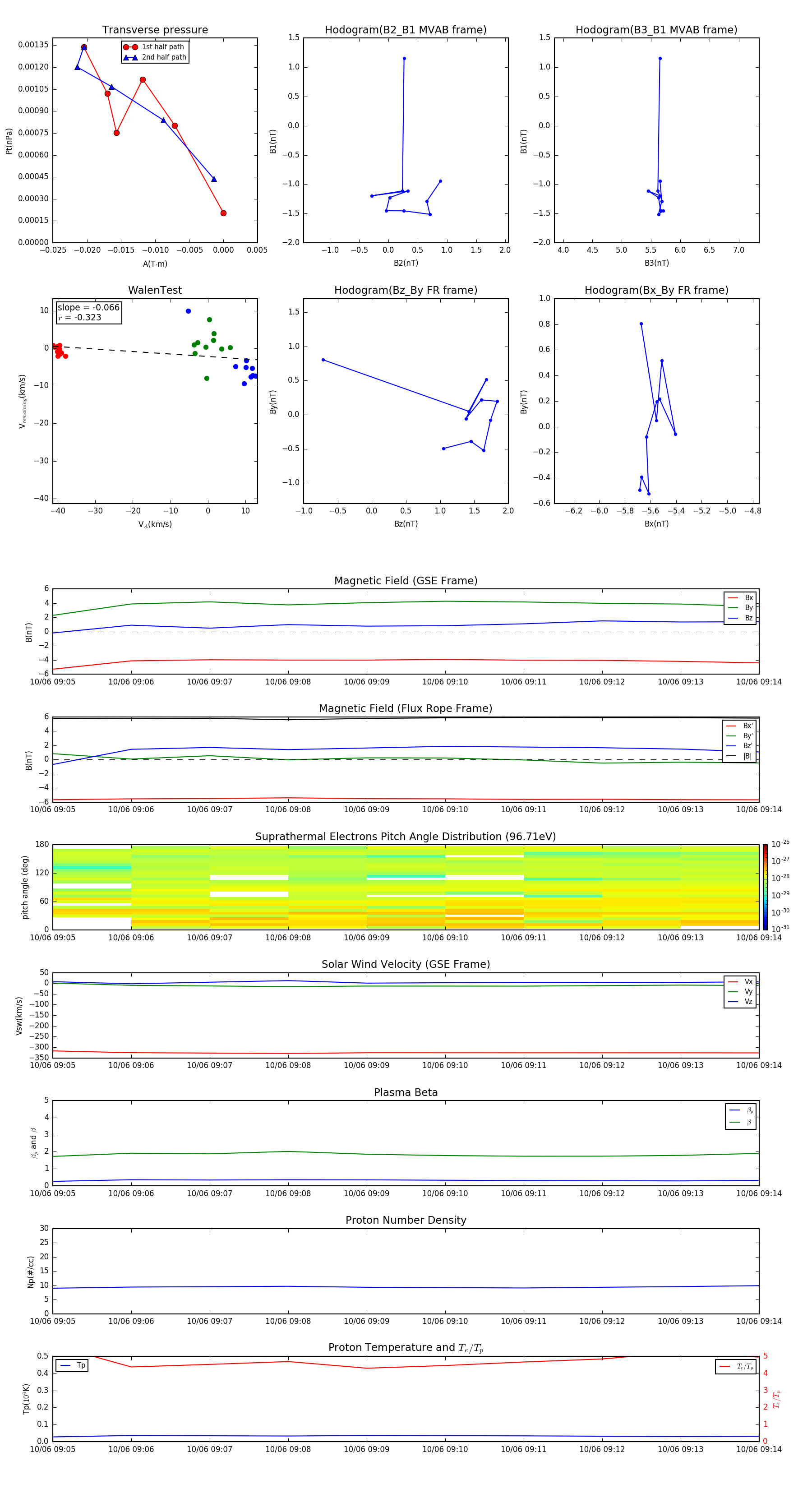Click the "V_remaining(km/s)" y-axis label

point(22,401)
